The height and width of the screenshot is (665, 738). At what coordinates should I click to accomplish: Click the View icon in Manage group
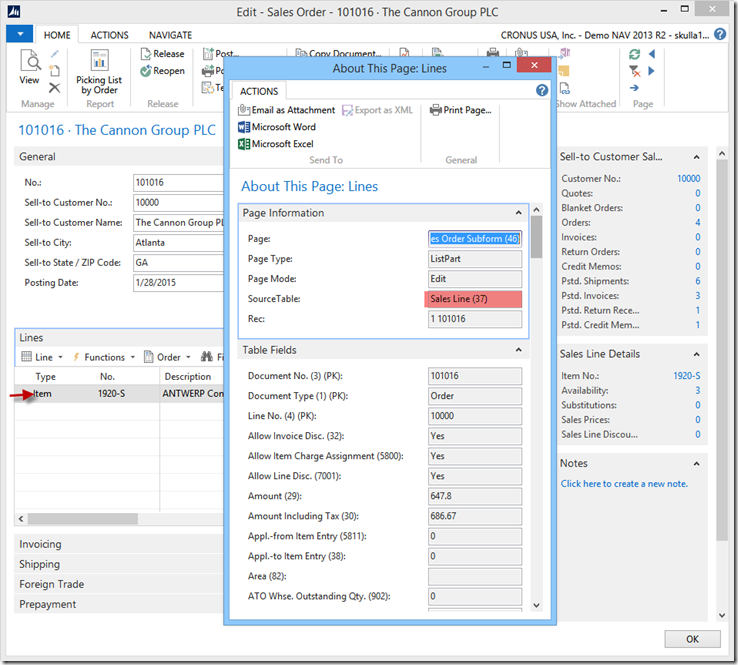click(x=29, y=66)
